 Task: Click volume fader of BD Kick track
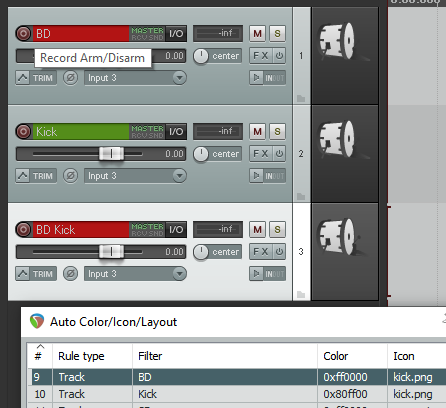coord(111,252)
